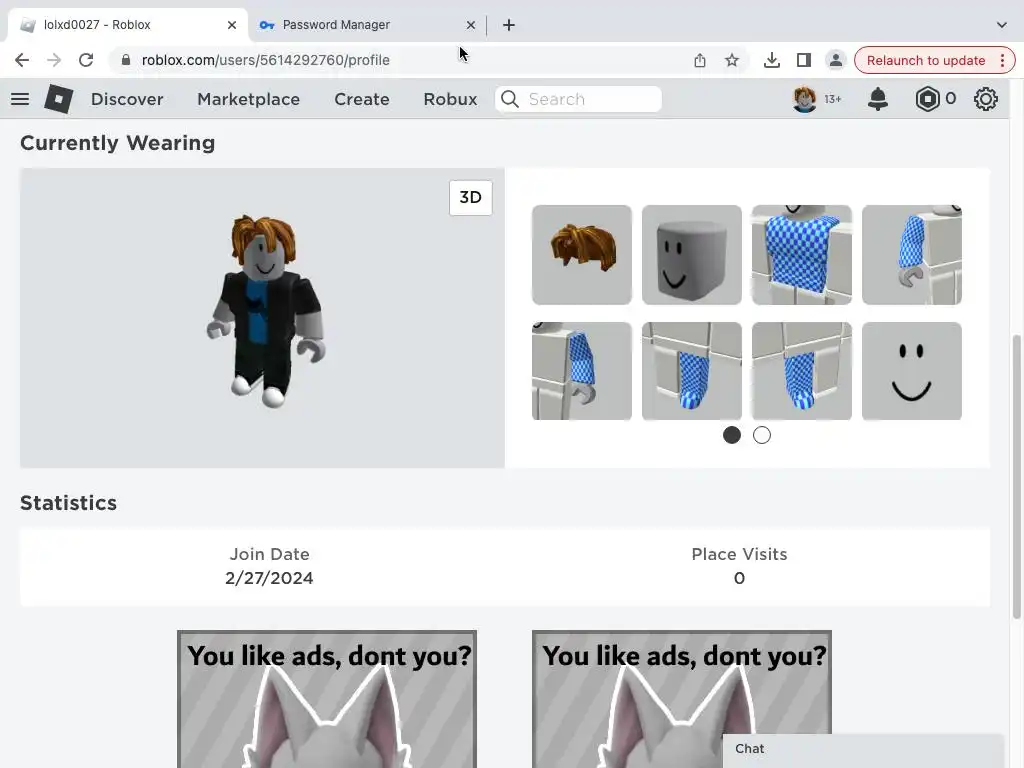This screenshot has height=768, width=1024.
Task: Select the second page dot of wearing items
Action: coord(761,435)
